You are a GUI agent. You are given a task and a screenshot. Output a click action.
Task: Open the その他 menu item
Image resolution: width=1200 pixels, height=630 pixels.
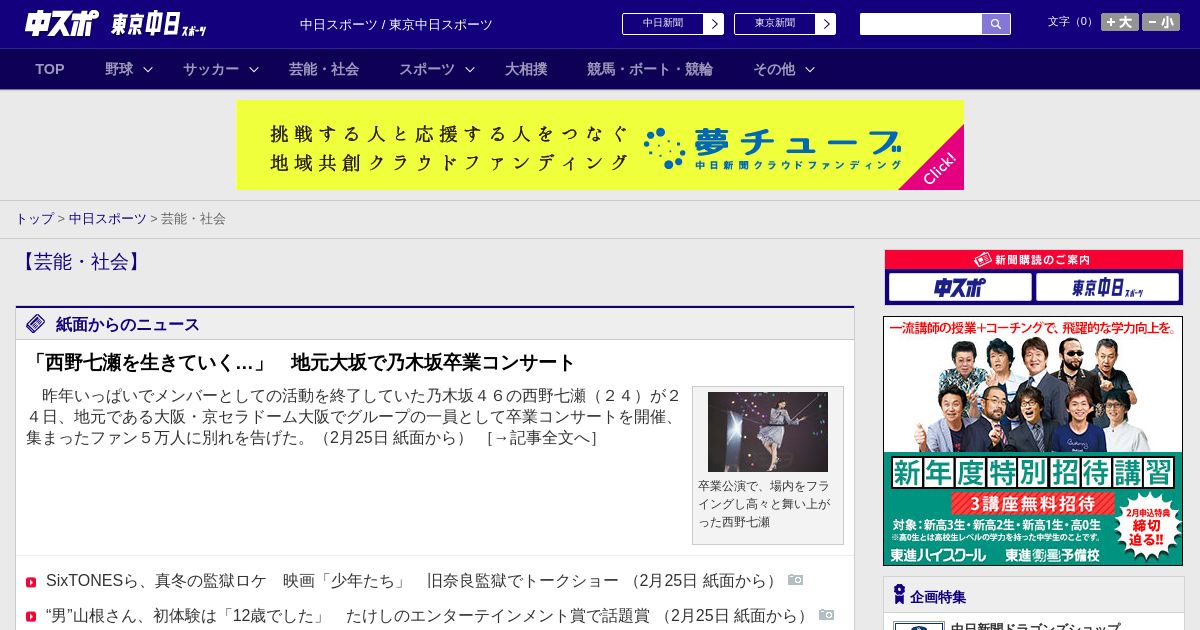pyautogui.click(x=774, y=69)
